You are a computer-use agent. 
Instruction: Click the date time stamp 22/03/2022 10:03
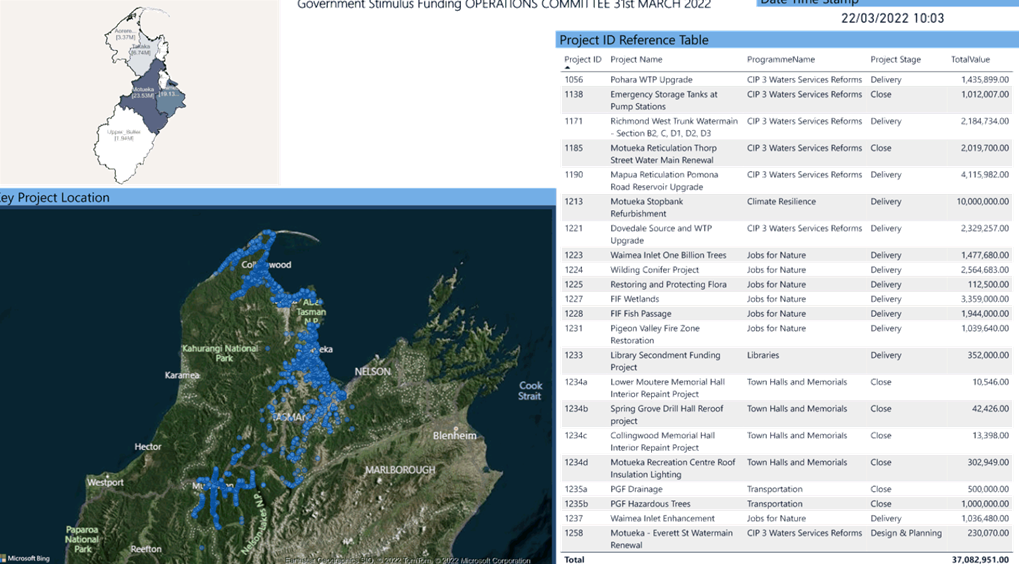coord(892,18)
